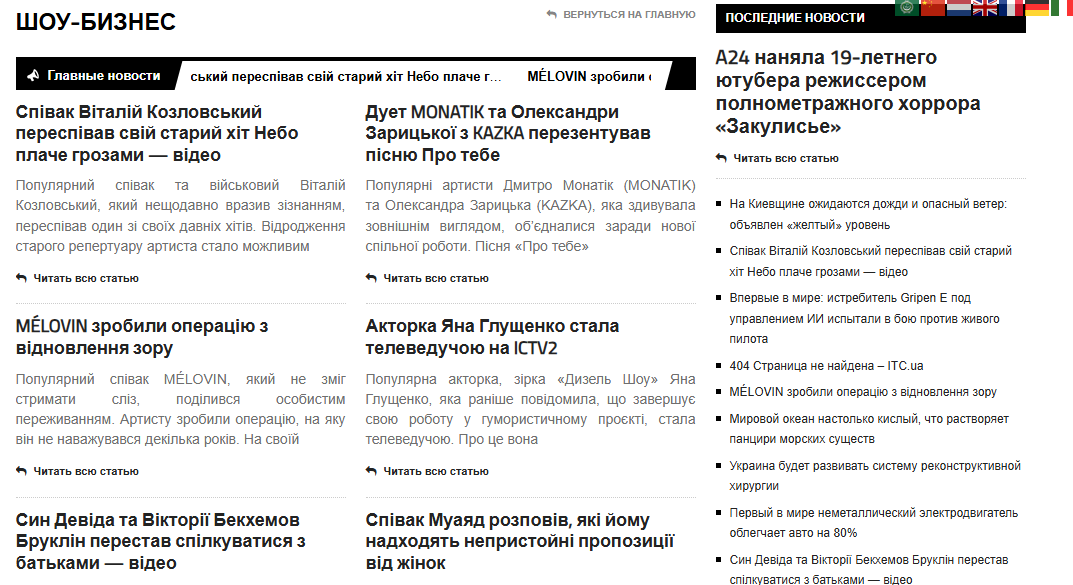
Task: Click the megaphone icon beside Главные новости
Action: 33,75
